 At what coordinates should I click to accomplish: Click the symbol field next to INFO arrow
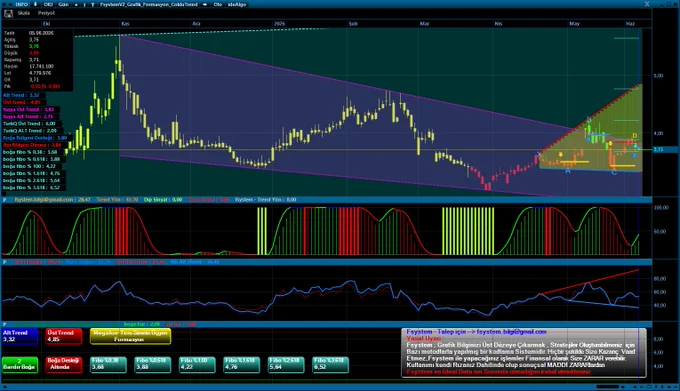pyautogui.click(x=48, y=4)
